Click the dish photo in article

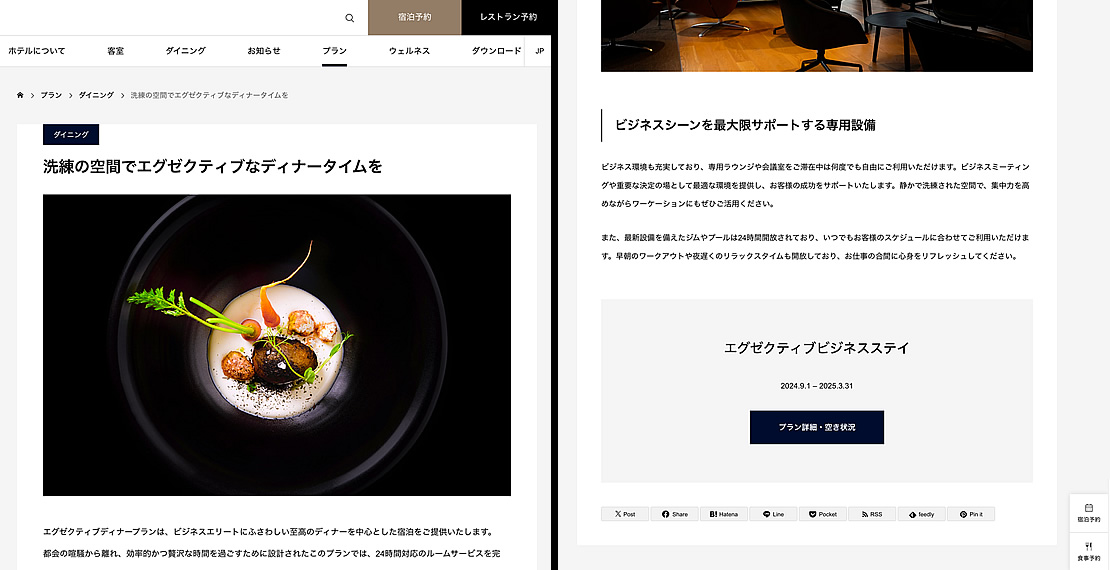pos(277,345)
